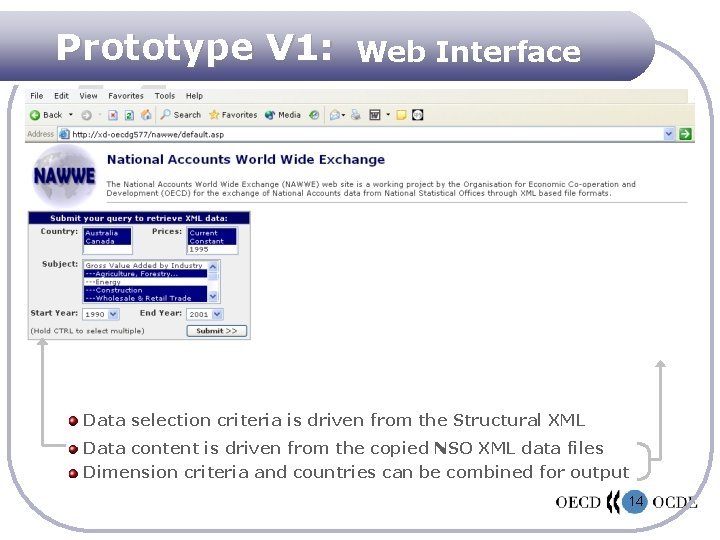
Task: Select Constant in the Prices list
Action: 212,241
